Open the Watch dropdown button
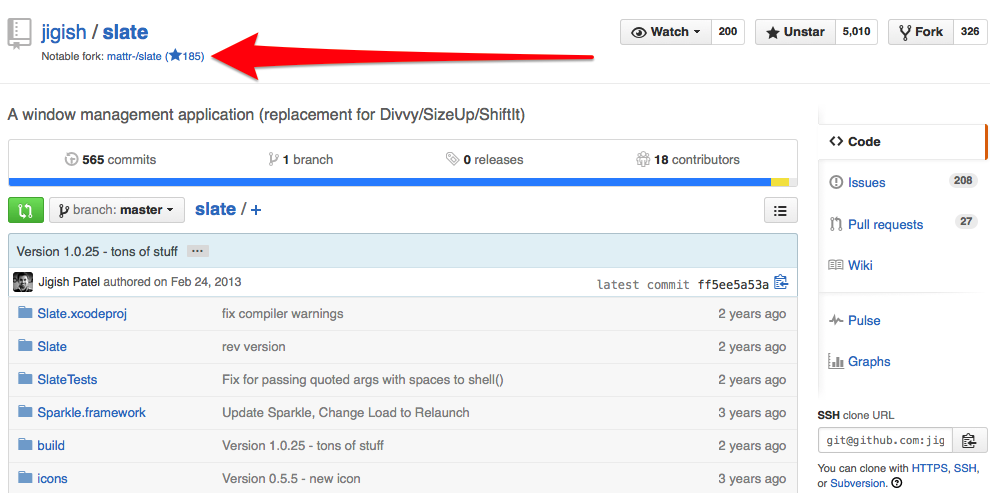The width and height of the screenshot is (990, 493). (x=665, y=32)
